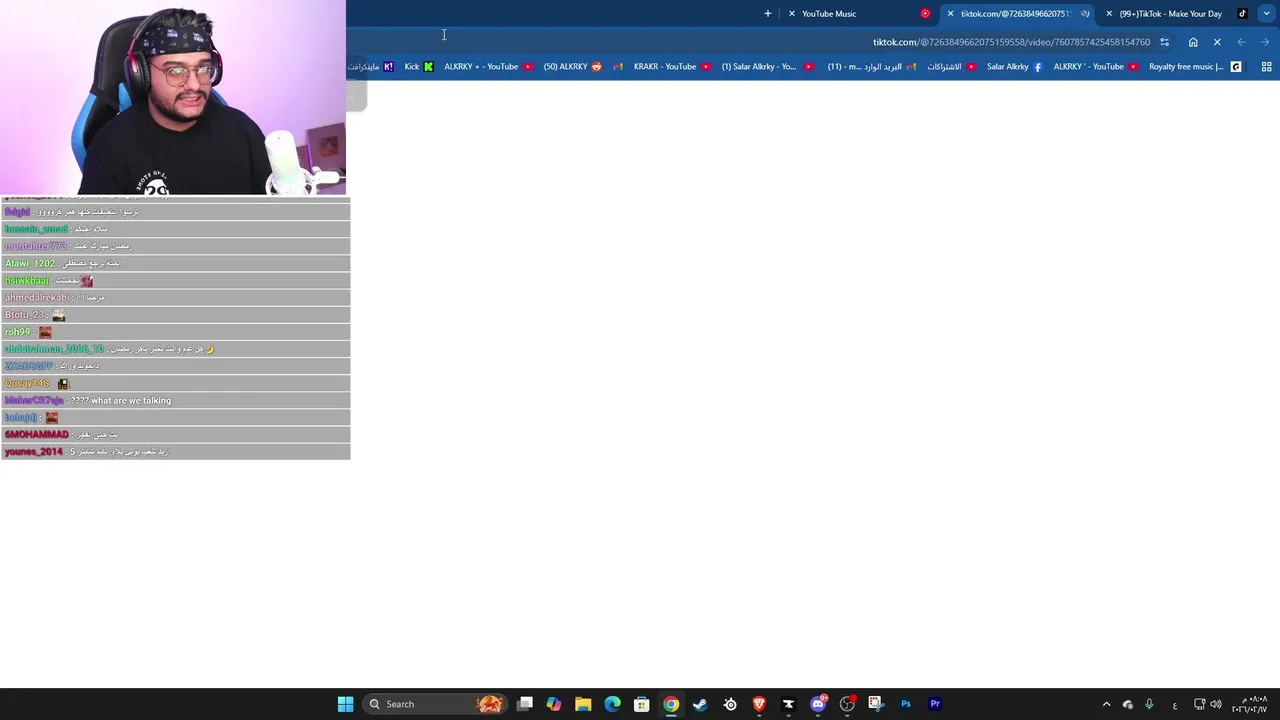Open OBS Studio from the taskbar
The height and width of the screenshot is (720, 1280).
847,704
